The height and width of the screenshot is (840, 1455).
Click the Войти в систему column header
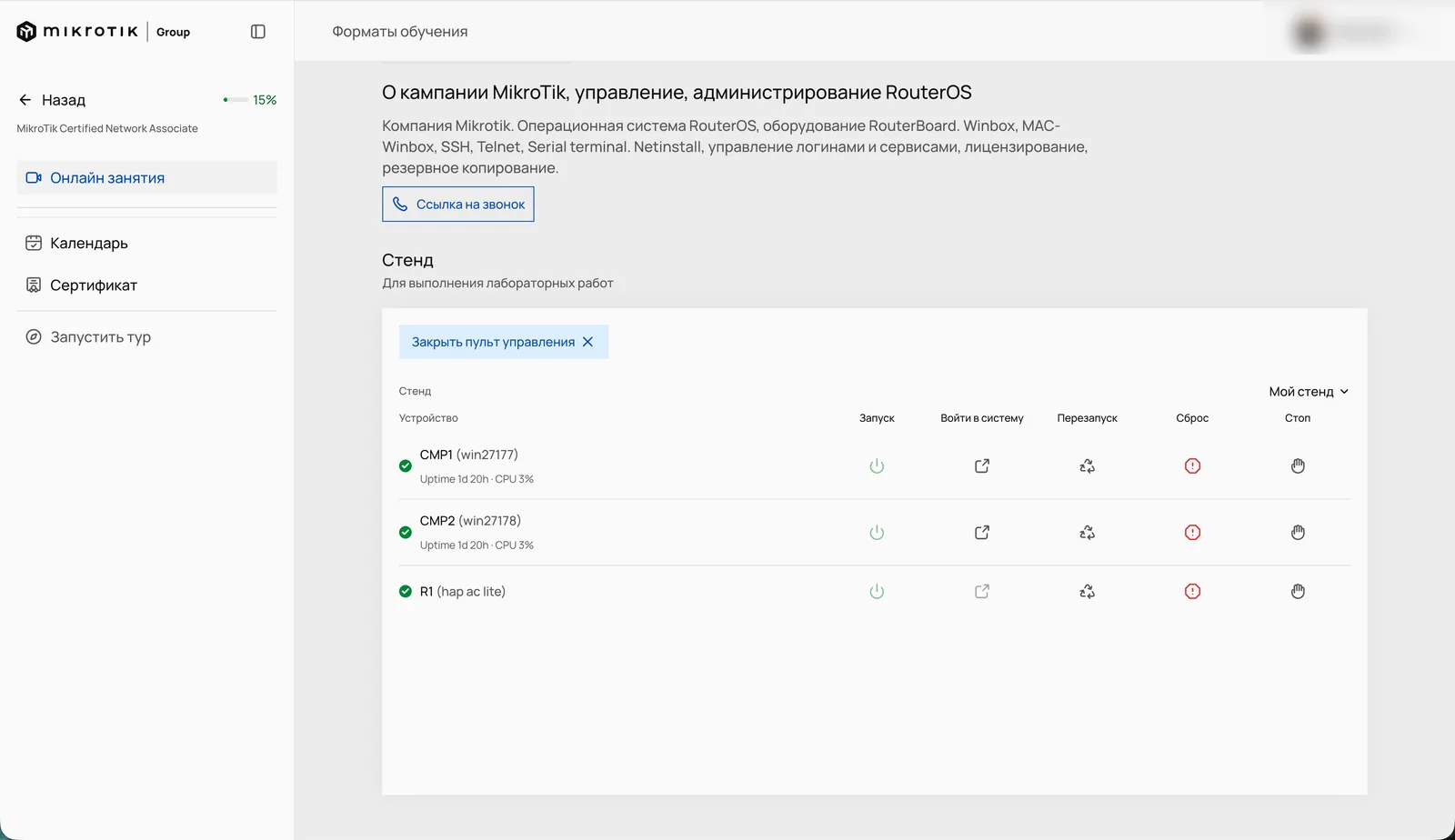coord(982,418)
